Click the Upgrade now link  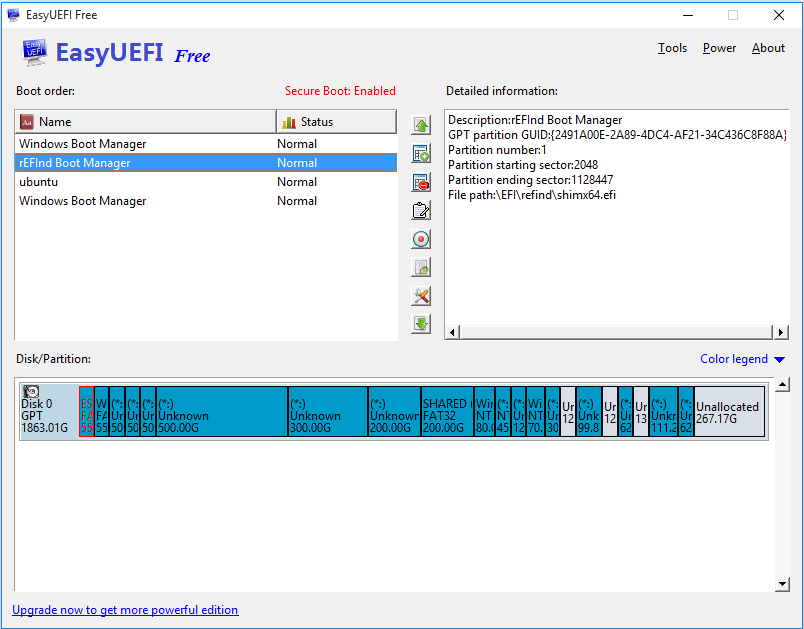125,609
